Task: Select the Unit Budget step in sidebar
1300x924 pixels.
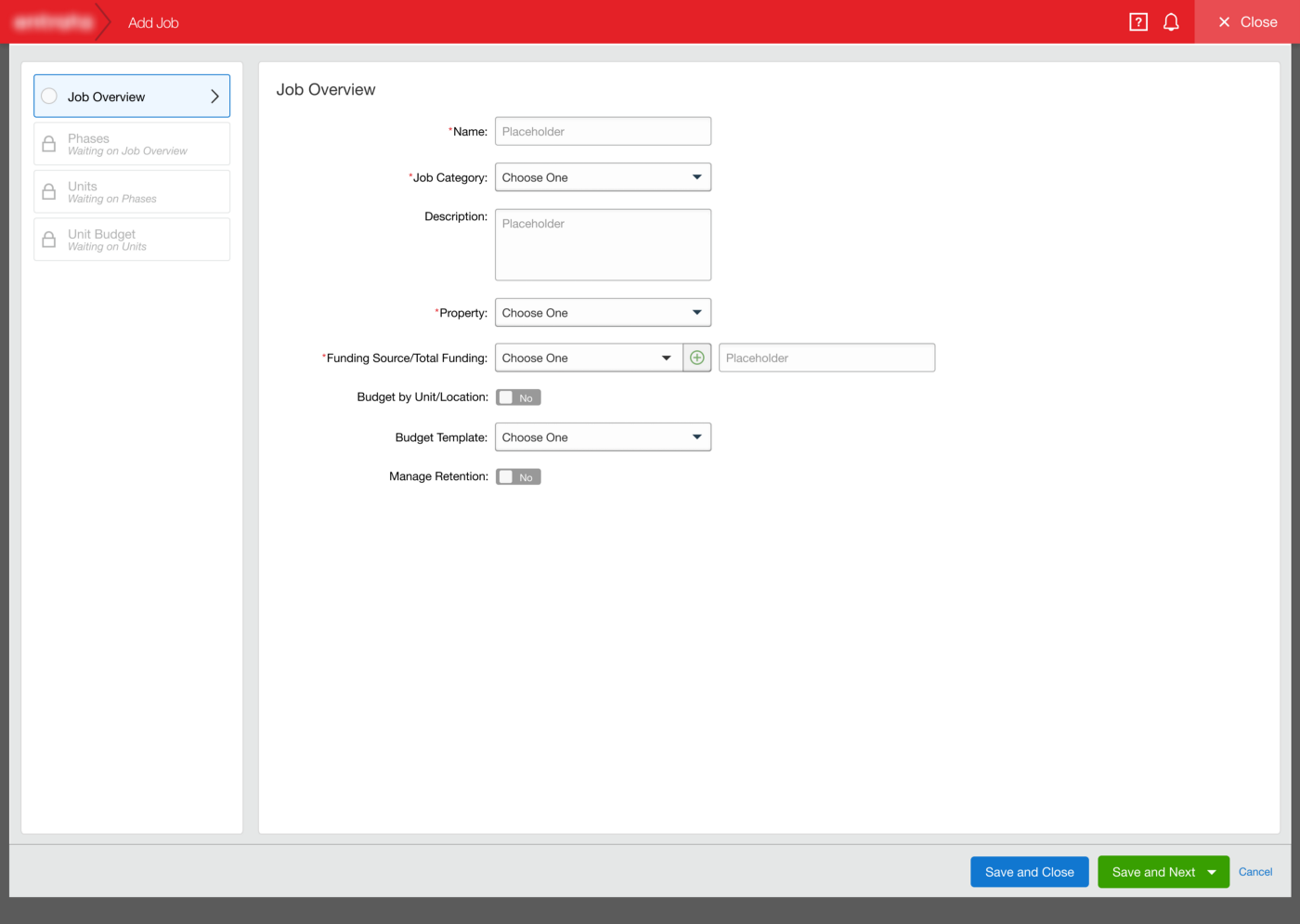Action: (x=132, y=240)
